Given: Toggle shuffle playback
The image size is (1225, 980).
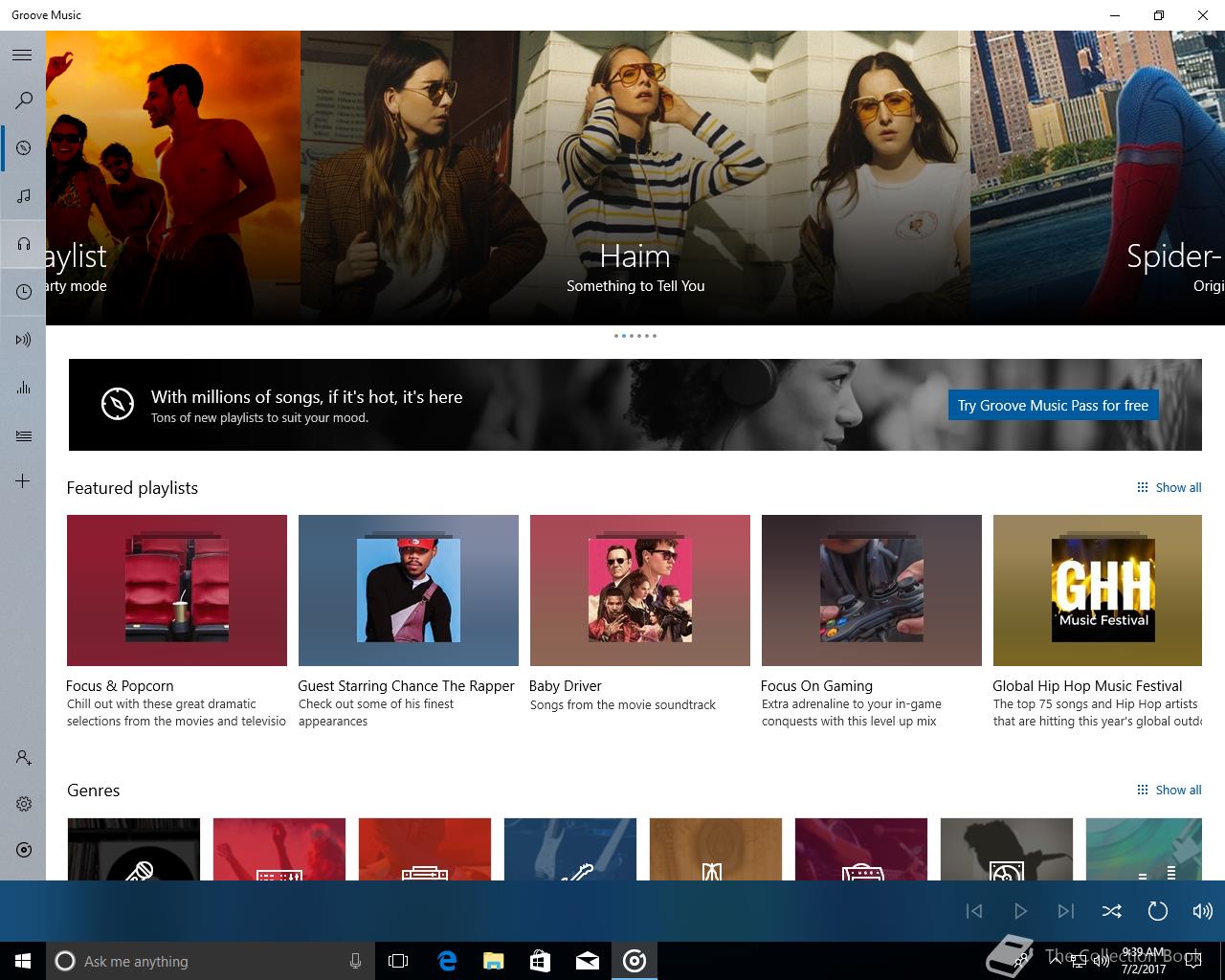Looking at the screenshot, I should [1111, 911].
